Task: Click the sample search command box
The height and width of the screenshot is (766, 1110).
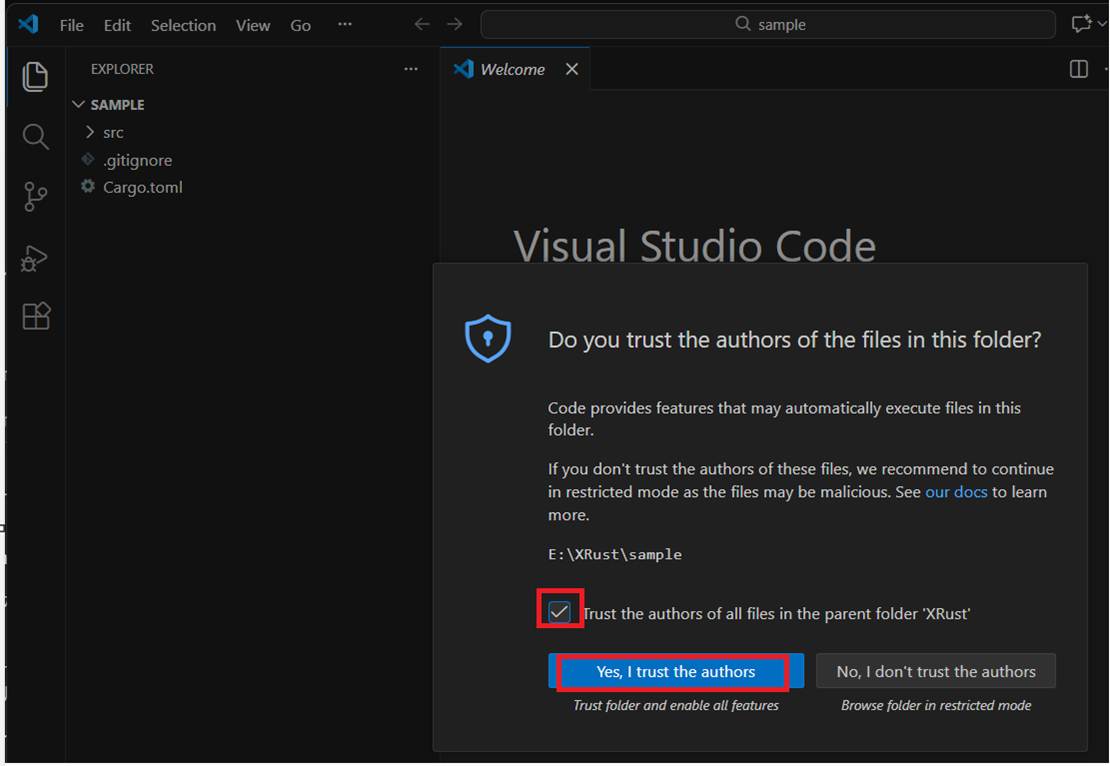Action: [x=767, y=24]
